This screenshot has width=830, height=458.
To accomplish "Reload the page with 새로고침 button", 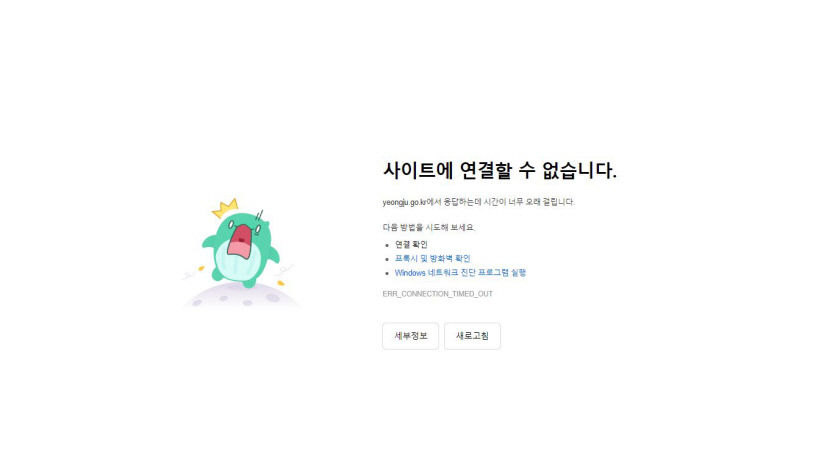I will click(472, 336).
